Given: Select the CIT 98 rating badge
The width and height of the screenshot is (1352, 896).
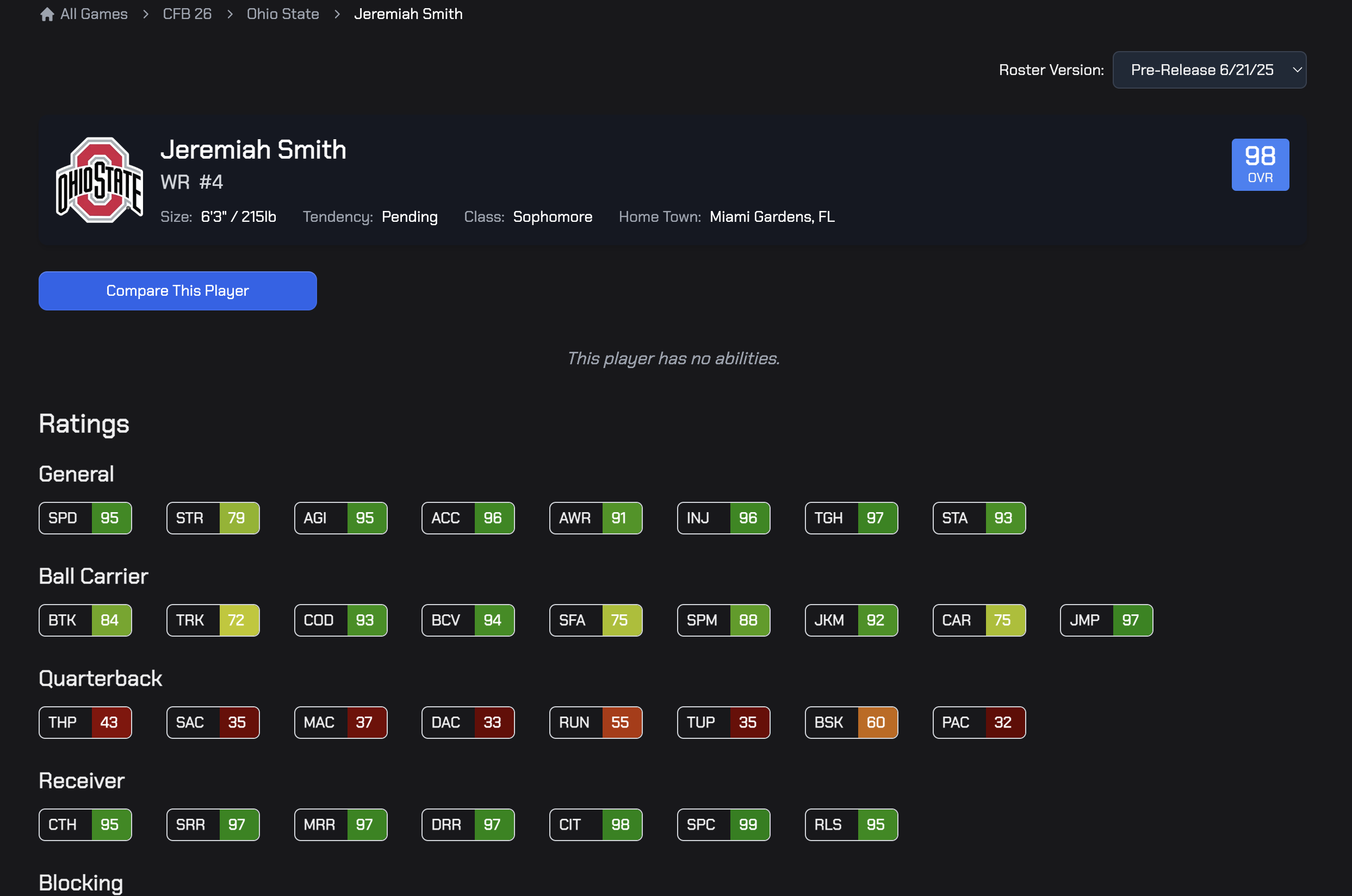Looking at the screenshot, I should coord(596,825).
